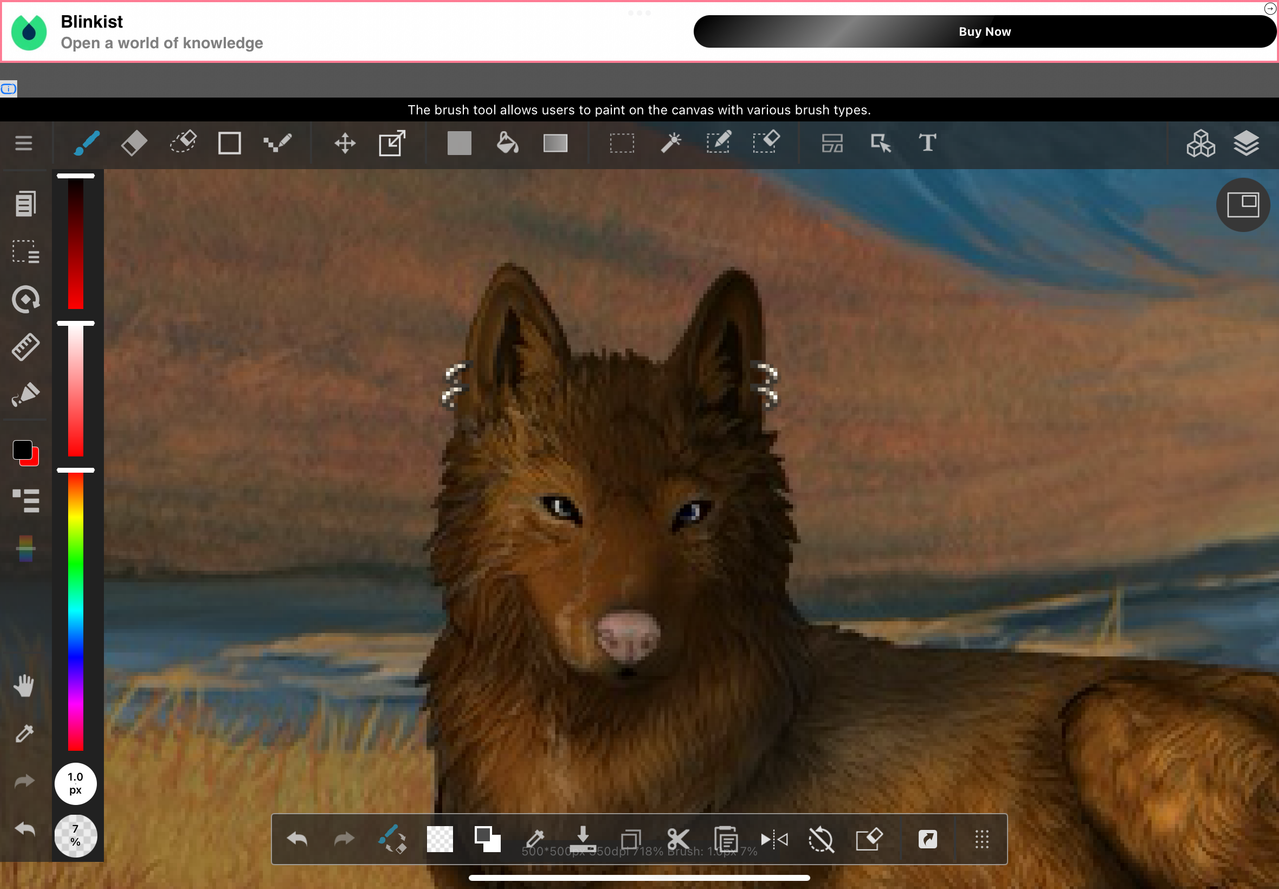Open the tool list panel icon in sidebar
Image resolution: width=1279 pixels, height=889 pixels.
[25, 500]
